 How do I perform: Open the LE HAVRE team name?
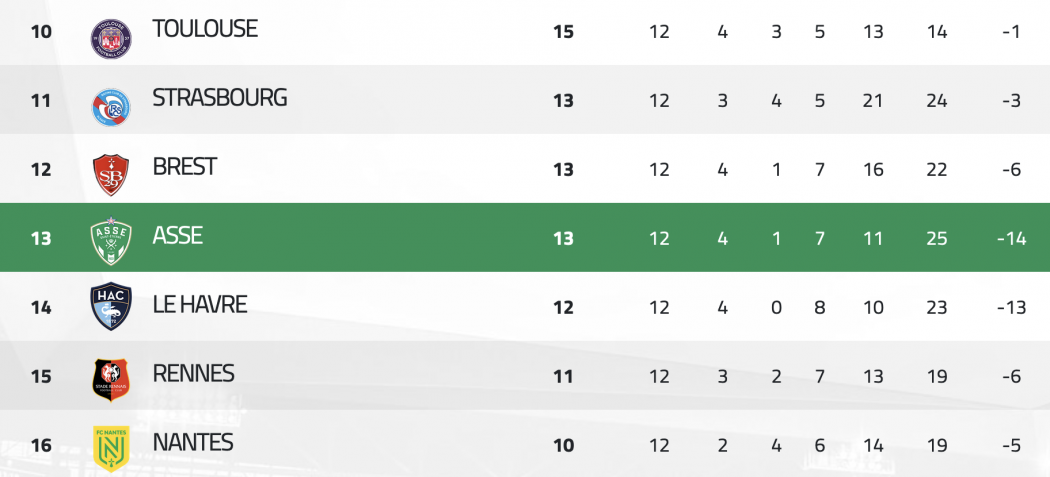200,305
